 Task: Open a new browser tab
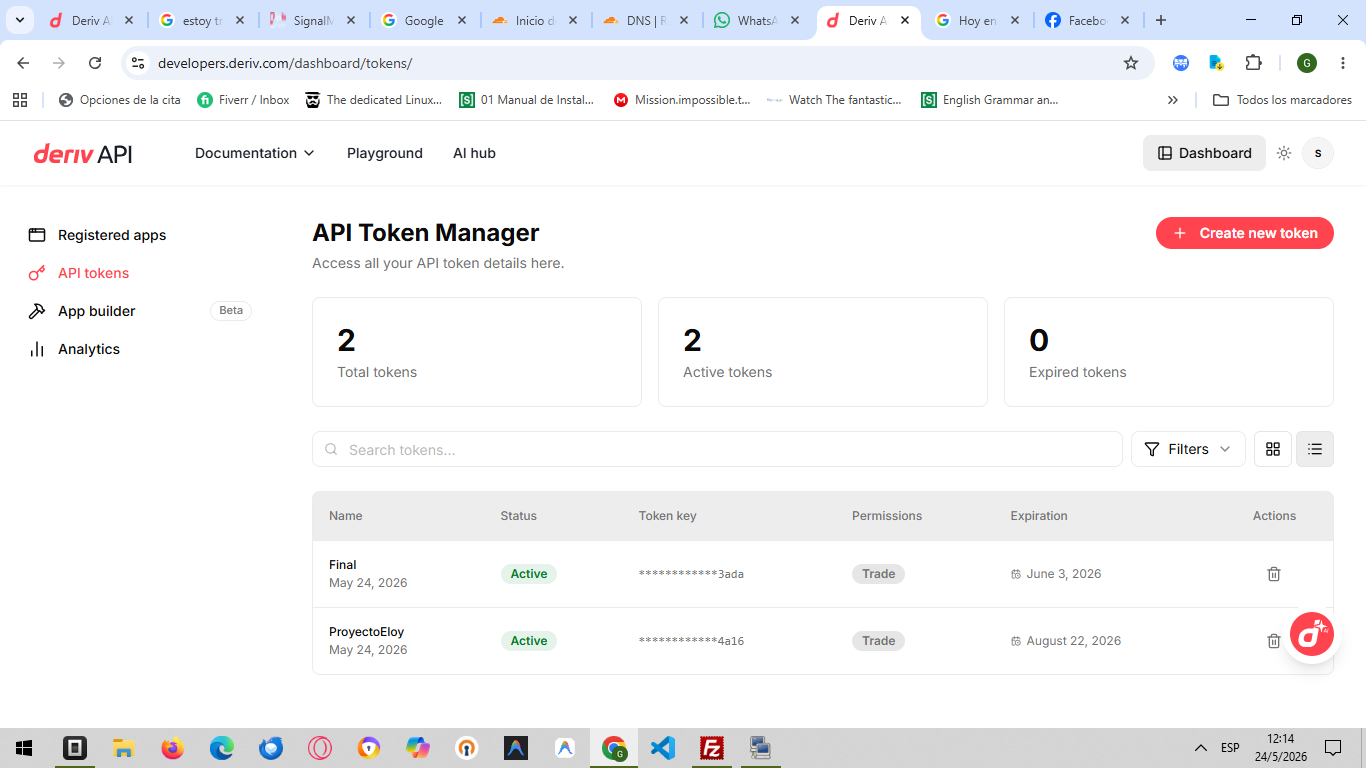click(1160, 20)
